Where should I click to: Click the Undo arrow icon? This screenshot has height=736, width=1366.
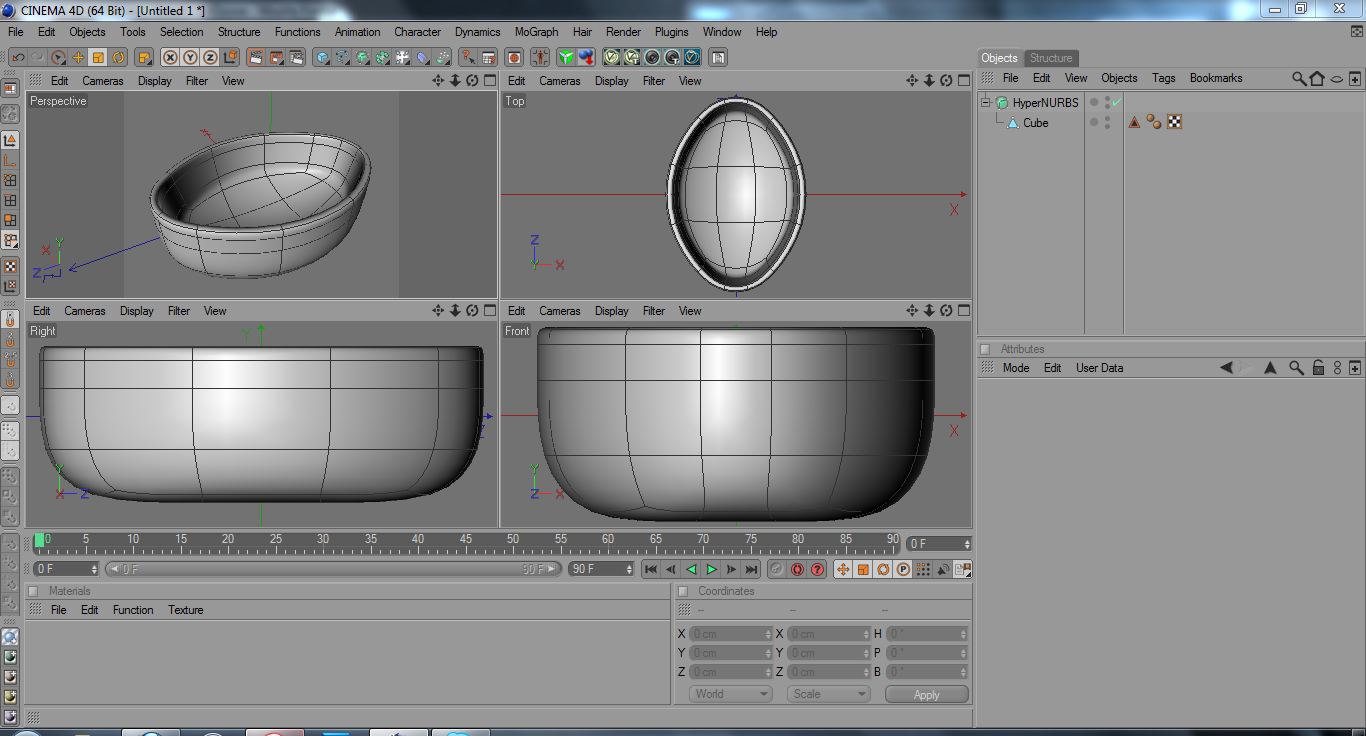18,57
